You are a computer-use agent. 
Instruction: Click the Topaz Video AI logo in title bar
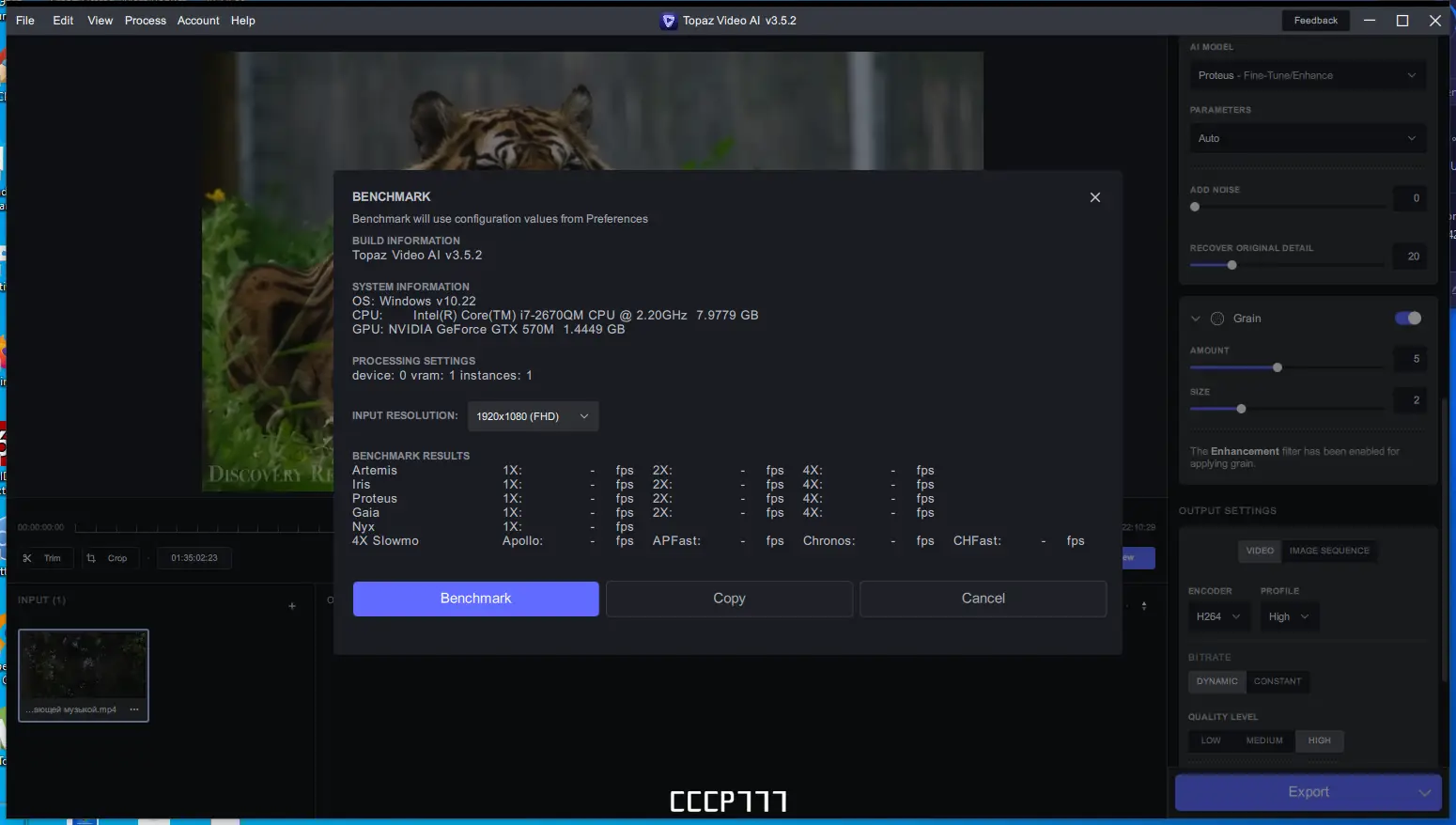668,20
